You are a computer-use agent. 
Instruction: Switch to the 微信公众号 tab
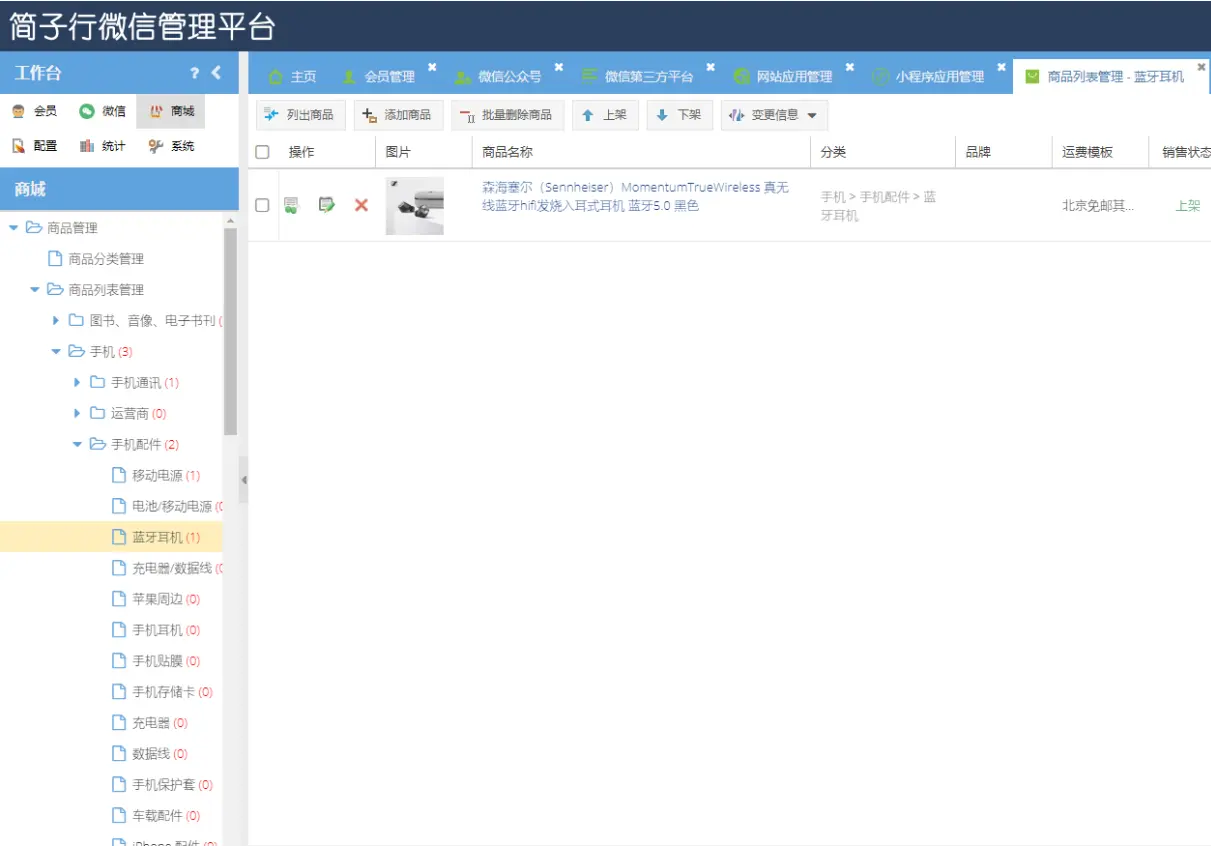coord(498,76)
